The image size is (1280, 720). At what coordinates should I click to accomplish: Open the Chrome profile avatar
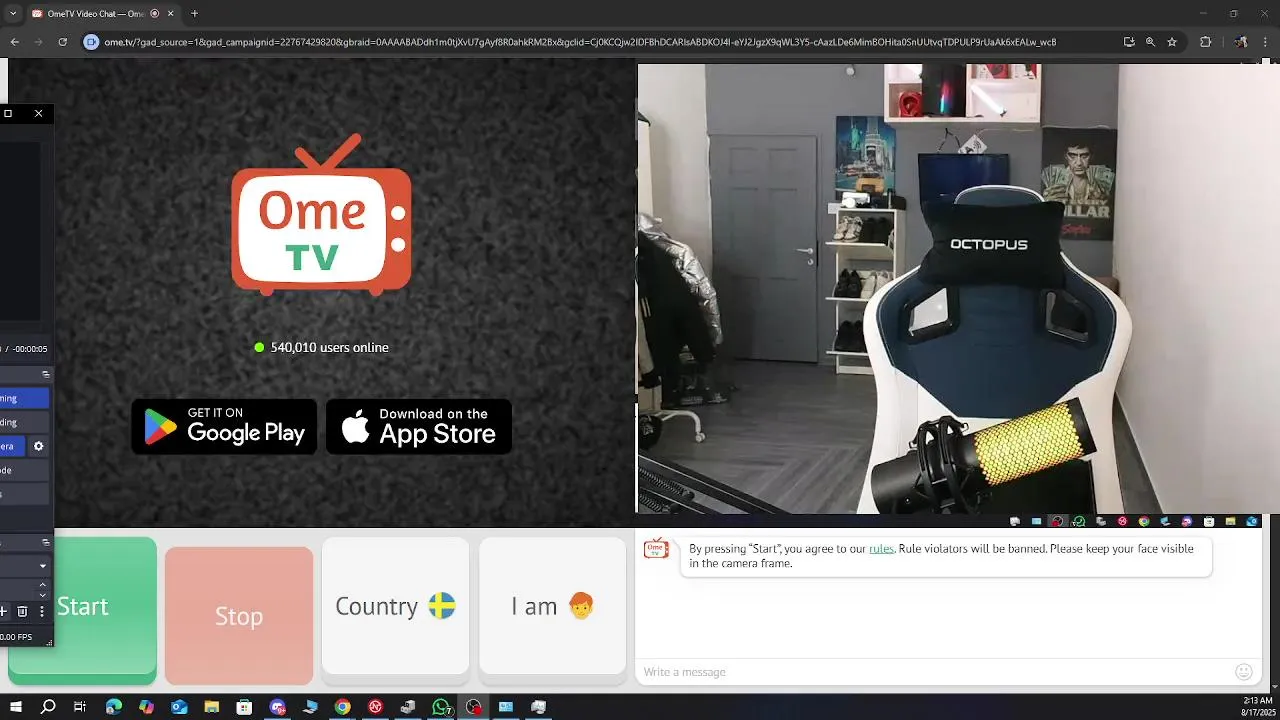pos(1241,42)
